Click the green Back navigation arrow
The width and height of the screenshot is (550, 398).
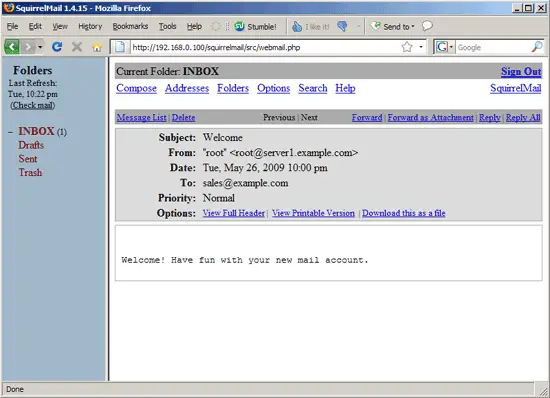click(x=12, y=47)
